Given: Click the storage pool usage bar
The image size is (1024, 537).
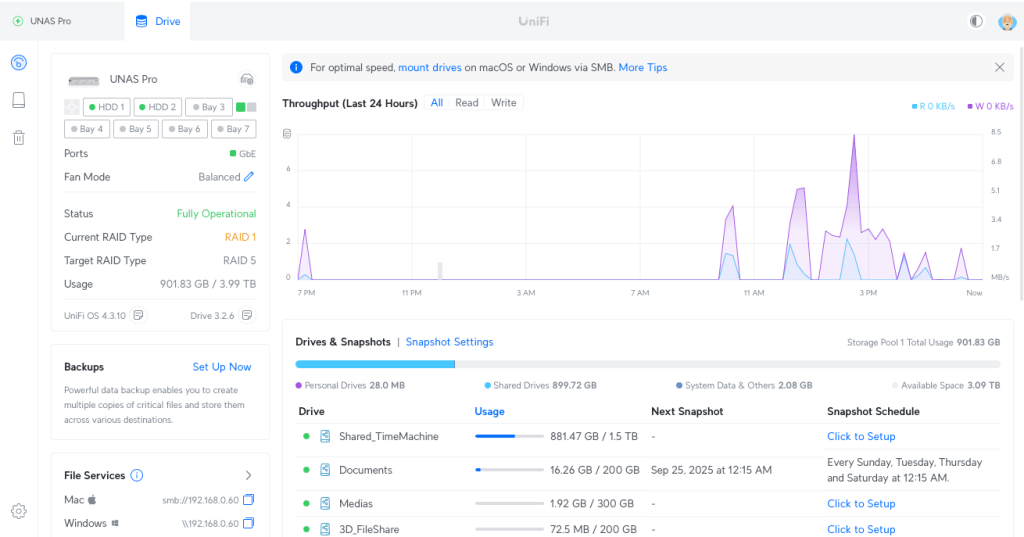Looking at the screenshot, I should coord(647,364).
